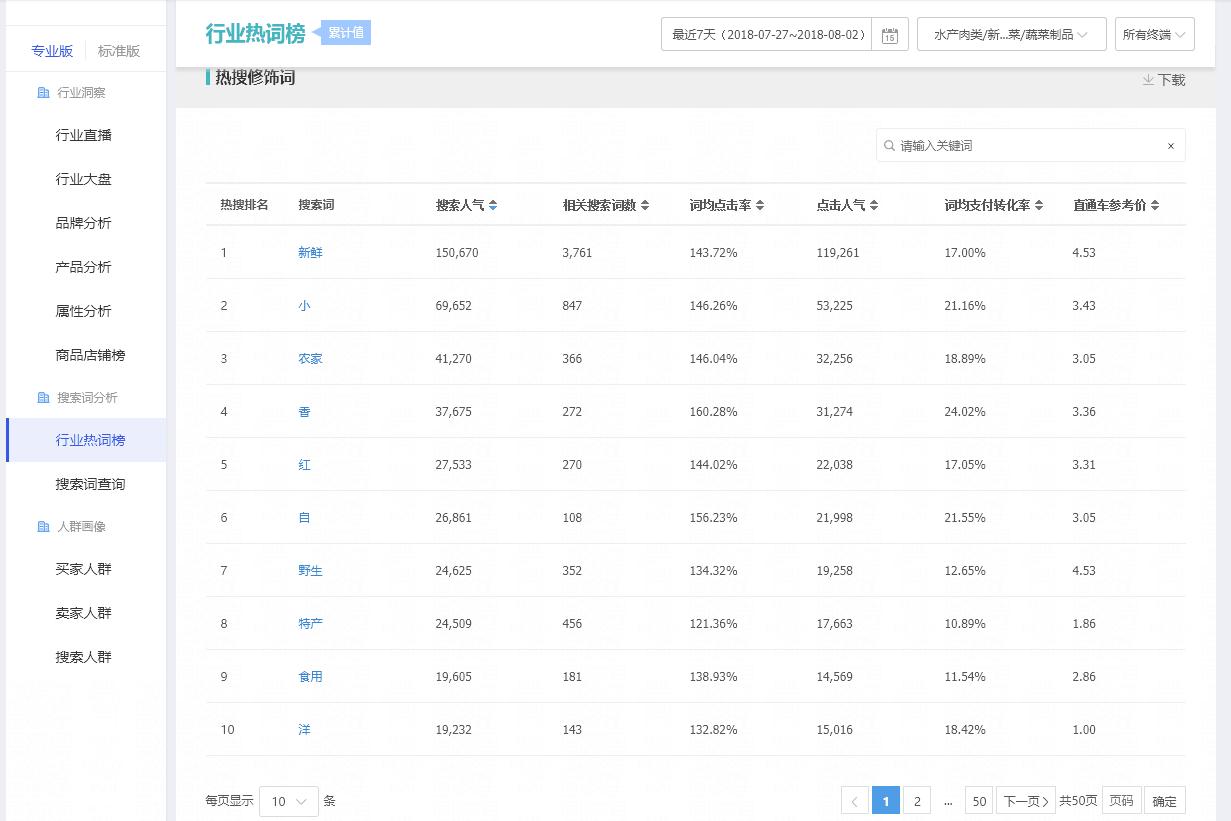Open 搜索人群 in sidebar
The image size is (1231, 821).
point(84,657)
